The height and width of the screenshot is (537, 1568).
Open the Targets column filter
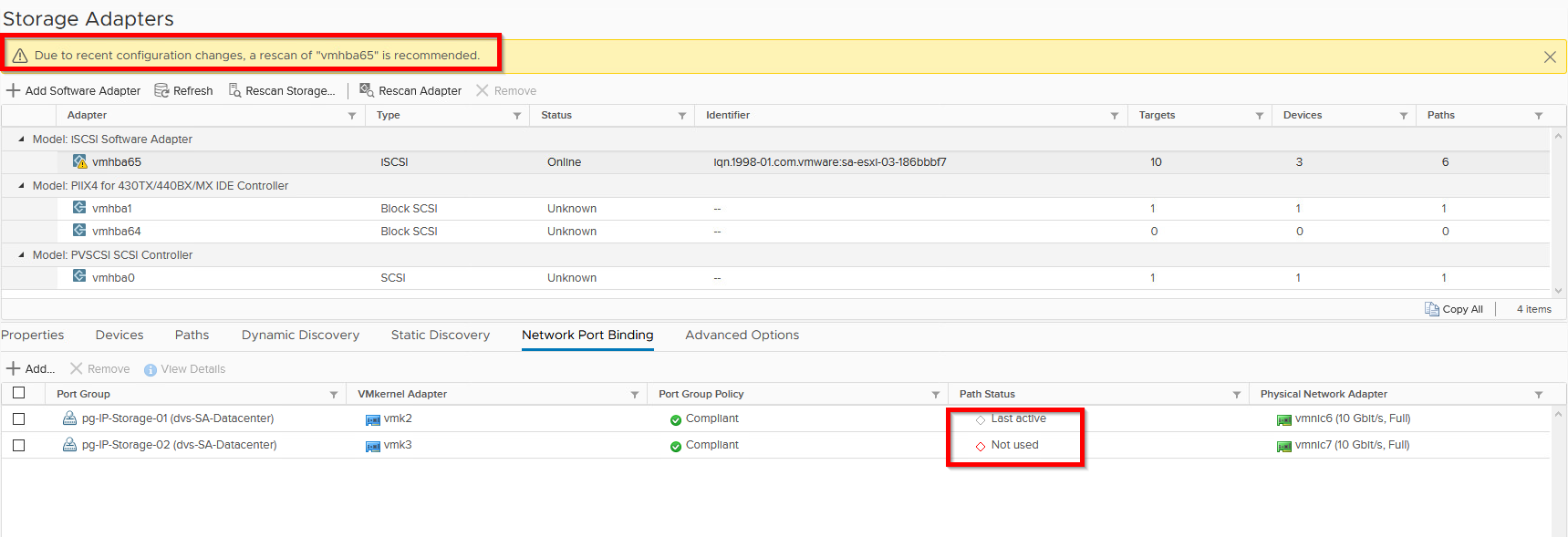[x=1260, y=116]
